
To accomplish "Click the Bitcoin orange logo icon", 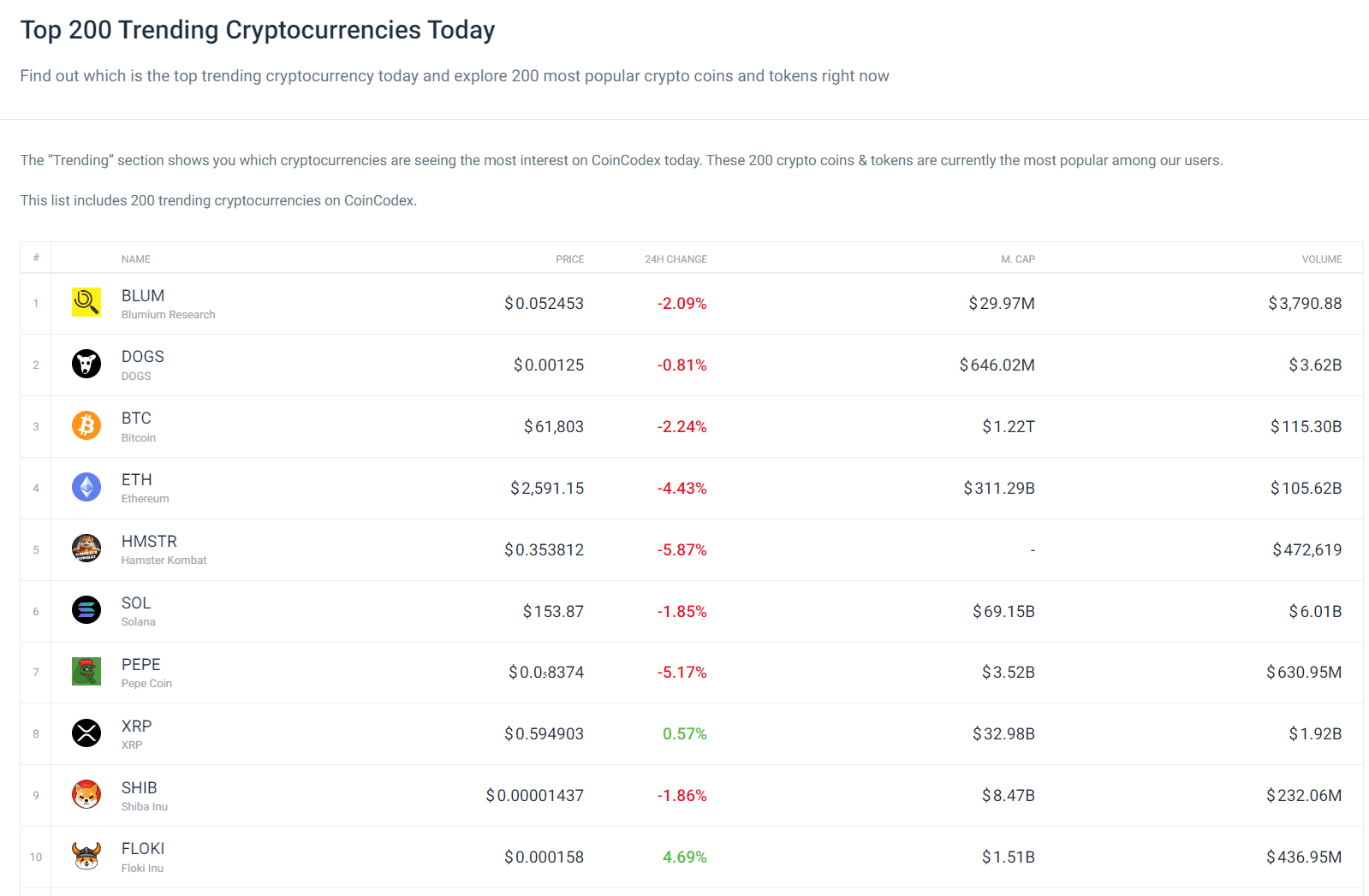I will pyautogui.click(x=86, y=425).
